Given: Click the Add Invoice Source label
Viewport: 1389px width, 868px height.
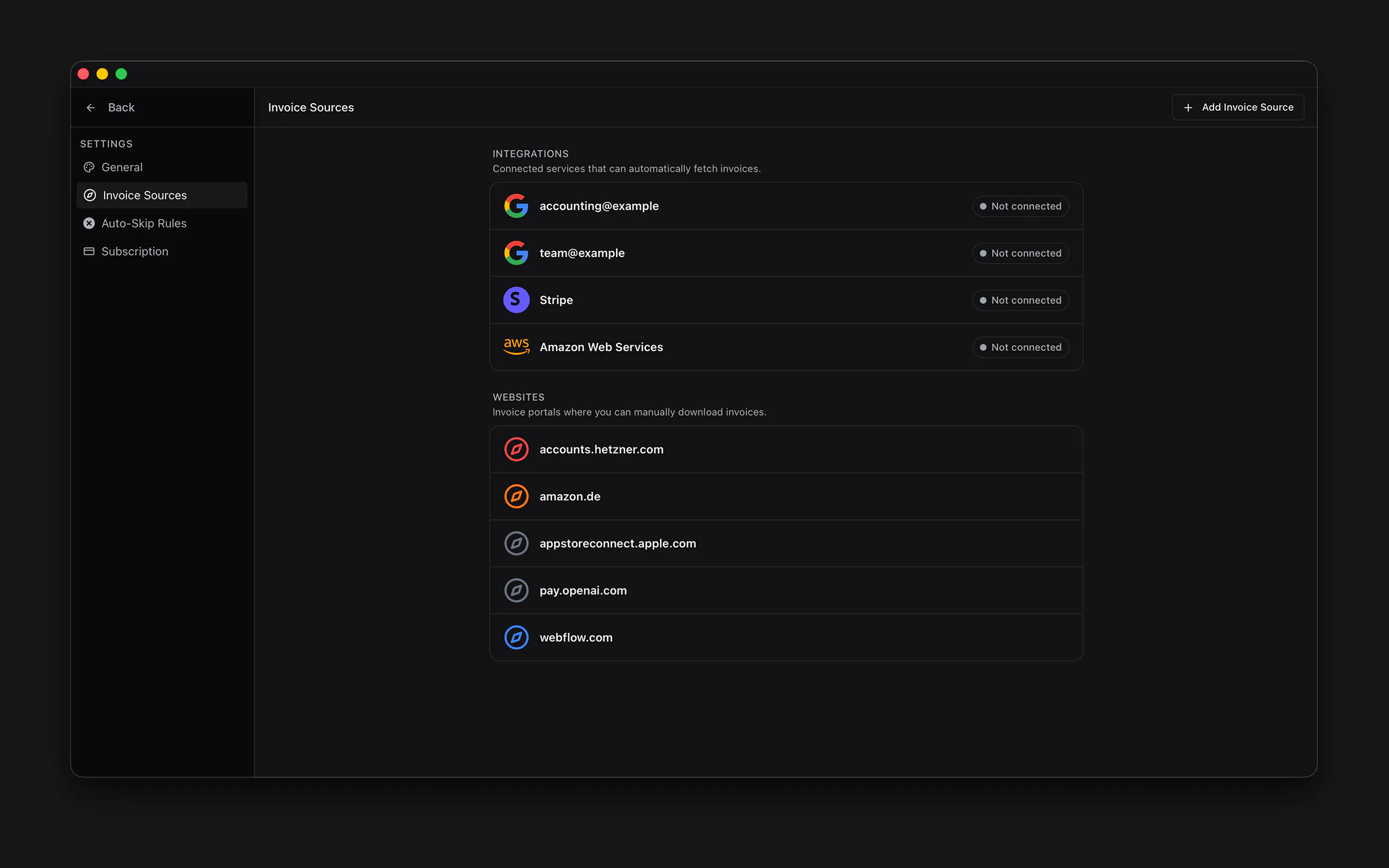Looking at the screenshot, I should (1247, 107).
